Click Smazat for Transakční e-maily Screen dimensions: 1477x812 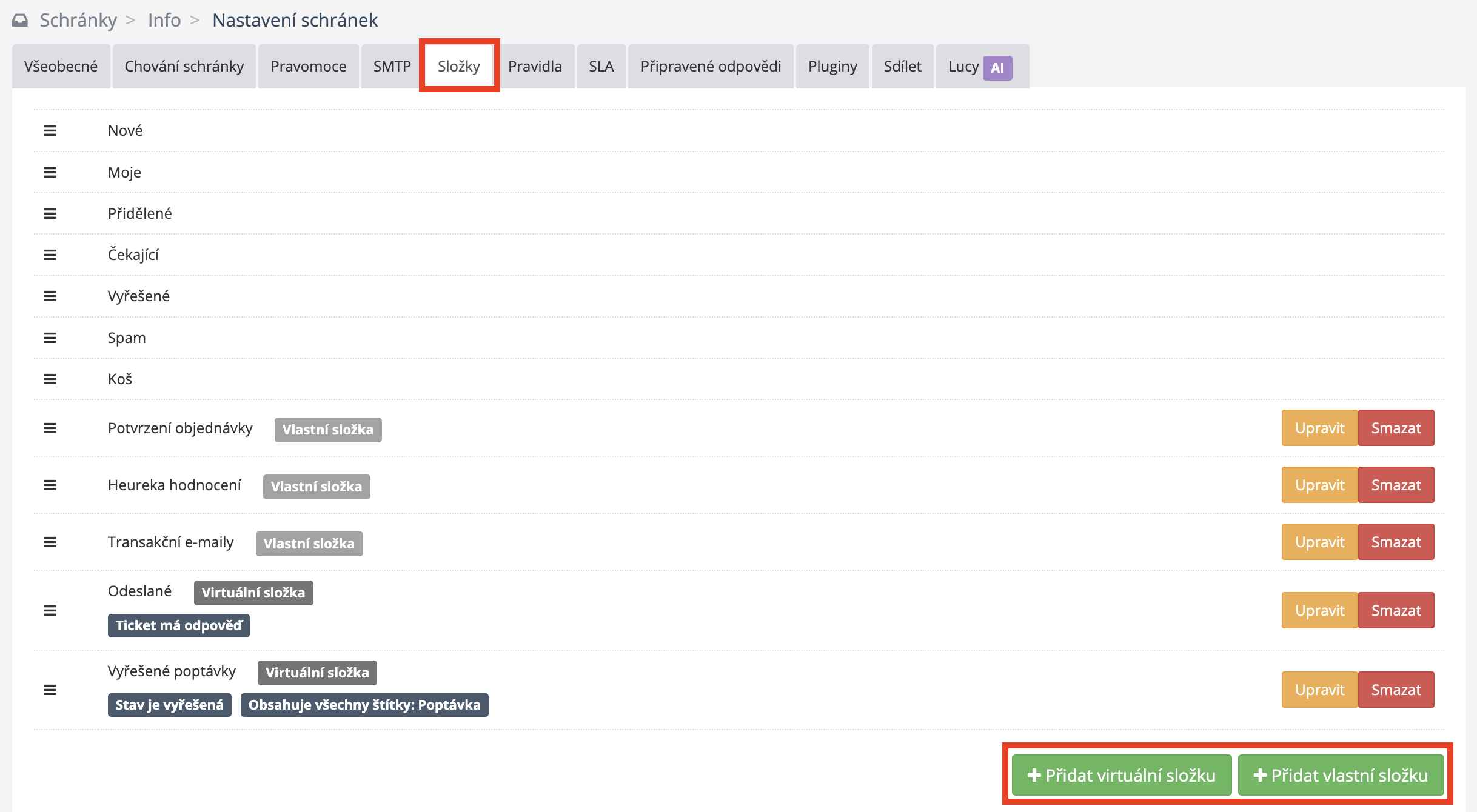click(1396, 542)
